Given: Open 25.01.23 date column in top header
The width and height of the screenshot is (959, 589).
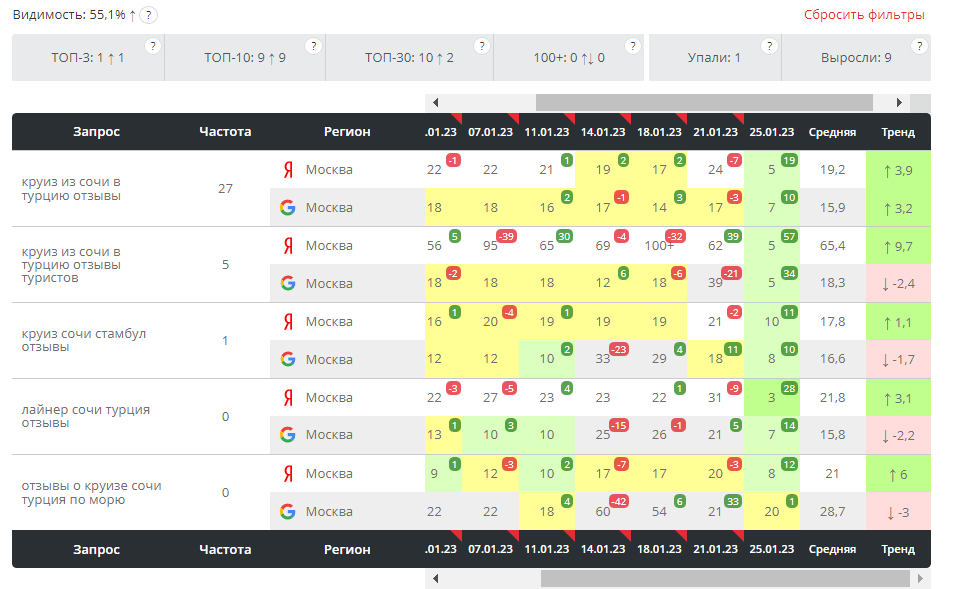Looking at the screenshot, I should (x=771, y=132).
